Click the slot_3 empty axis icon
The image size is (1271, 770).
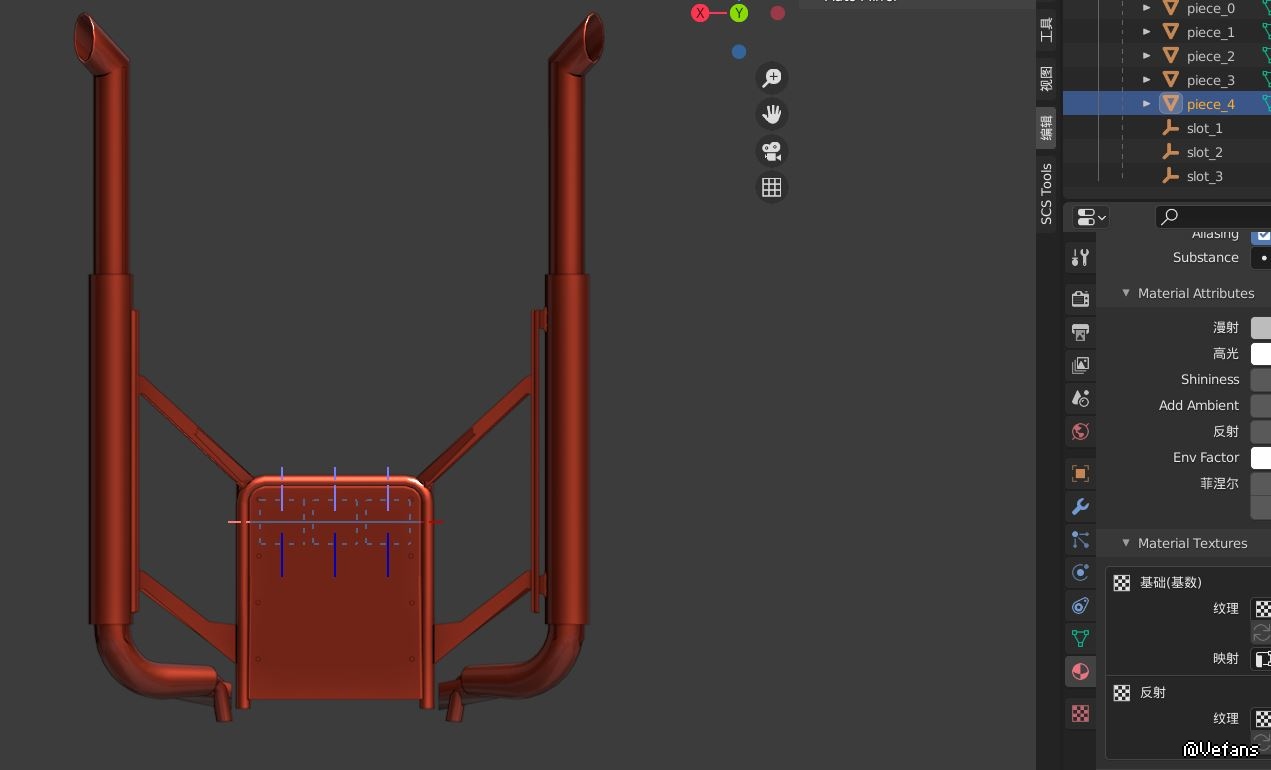(1170, 176)
